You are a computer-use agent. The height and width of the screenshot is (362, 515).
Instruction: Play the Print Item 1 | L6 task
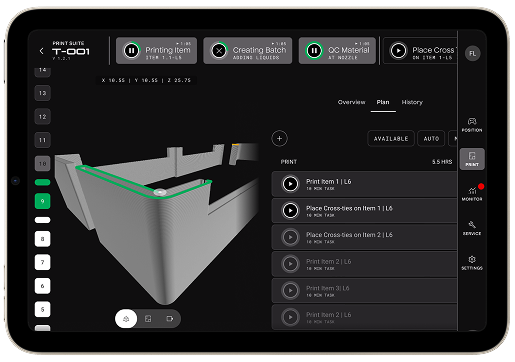(290, 184)
